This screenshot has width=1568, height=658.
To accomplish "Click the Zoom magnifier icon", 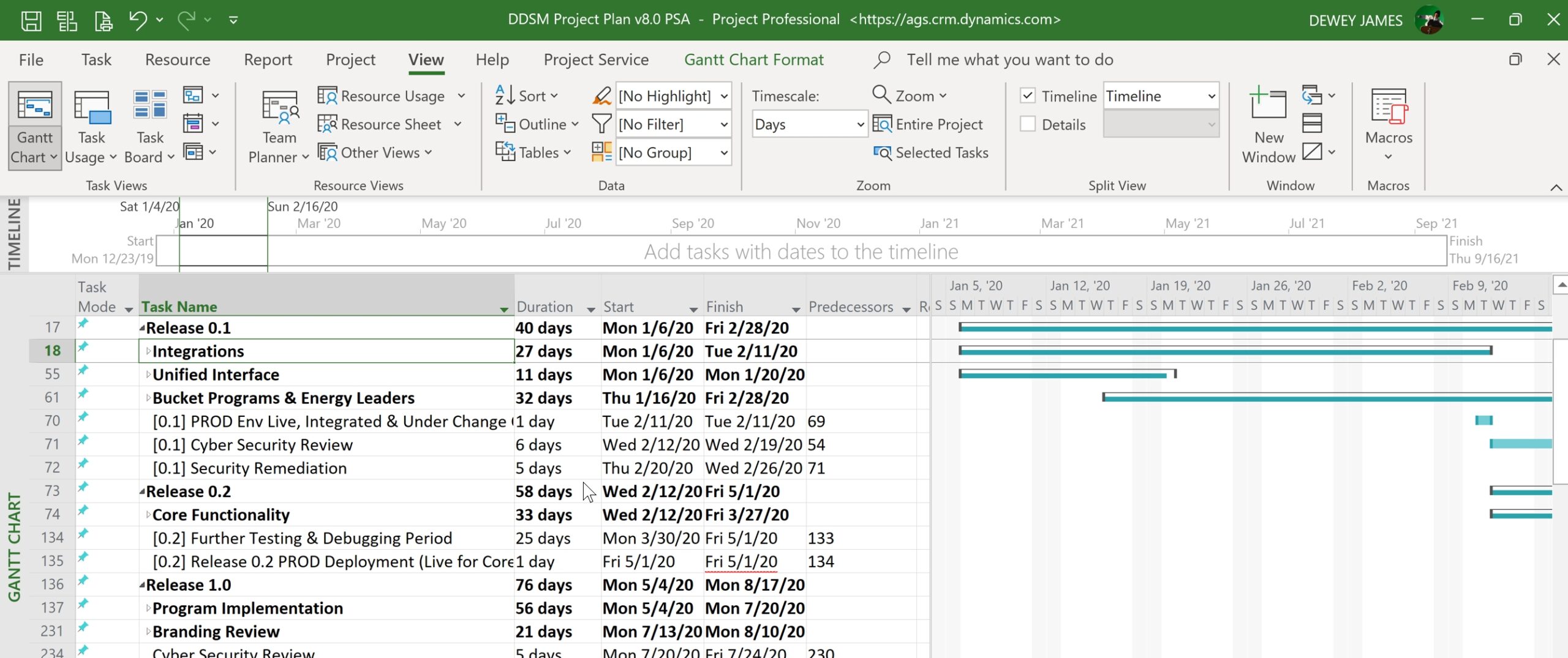I will [881, 95].
